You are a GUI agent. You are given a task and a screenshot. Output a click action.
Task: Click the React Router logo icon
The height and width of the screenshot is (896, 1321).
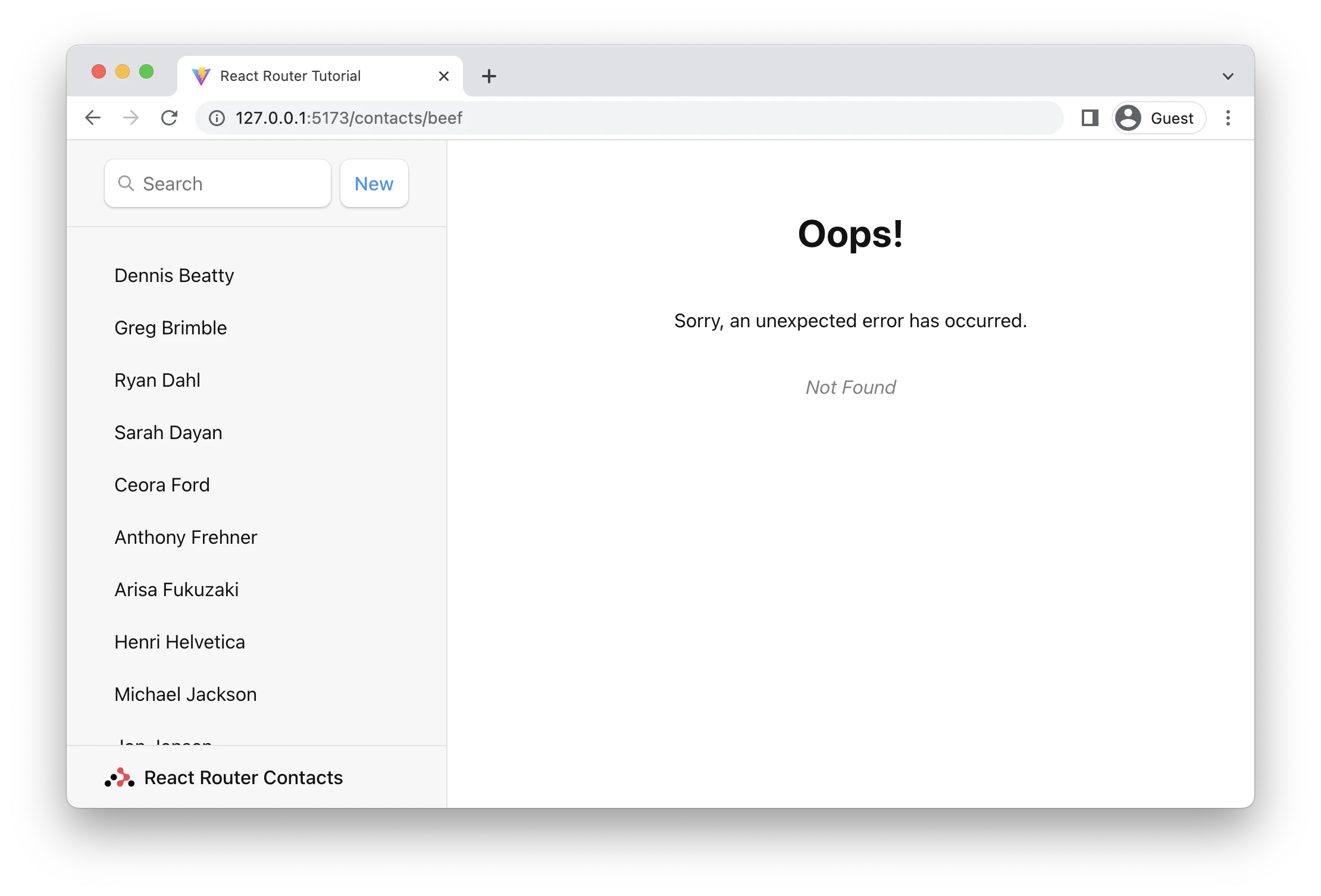click(x=120, y=778)
